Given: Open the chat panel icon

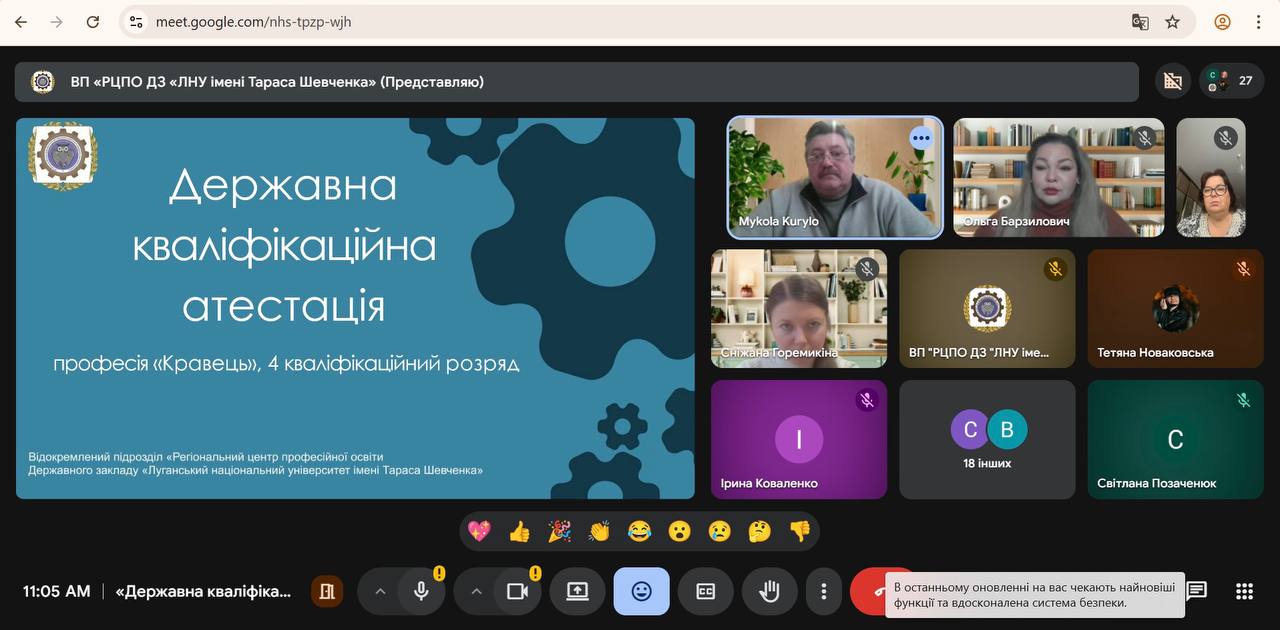Looking at the screenshot, I should [x=1197, y=591].
